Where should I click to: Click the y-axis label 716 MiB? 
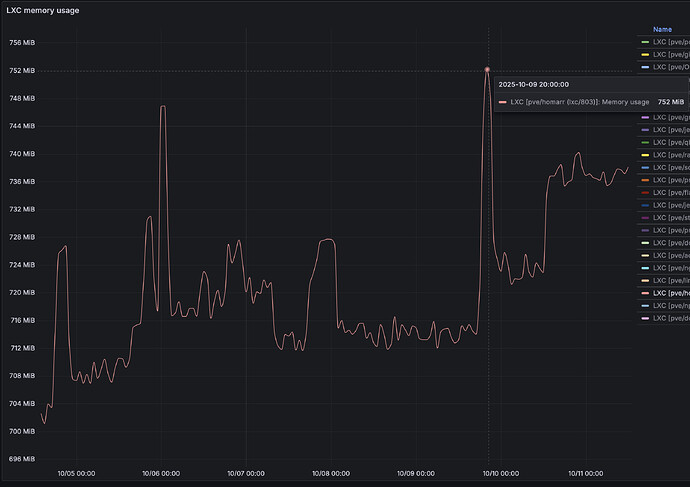tap(23, 320)
